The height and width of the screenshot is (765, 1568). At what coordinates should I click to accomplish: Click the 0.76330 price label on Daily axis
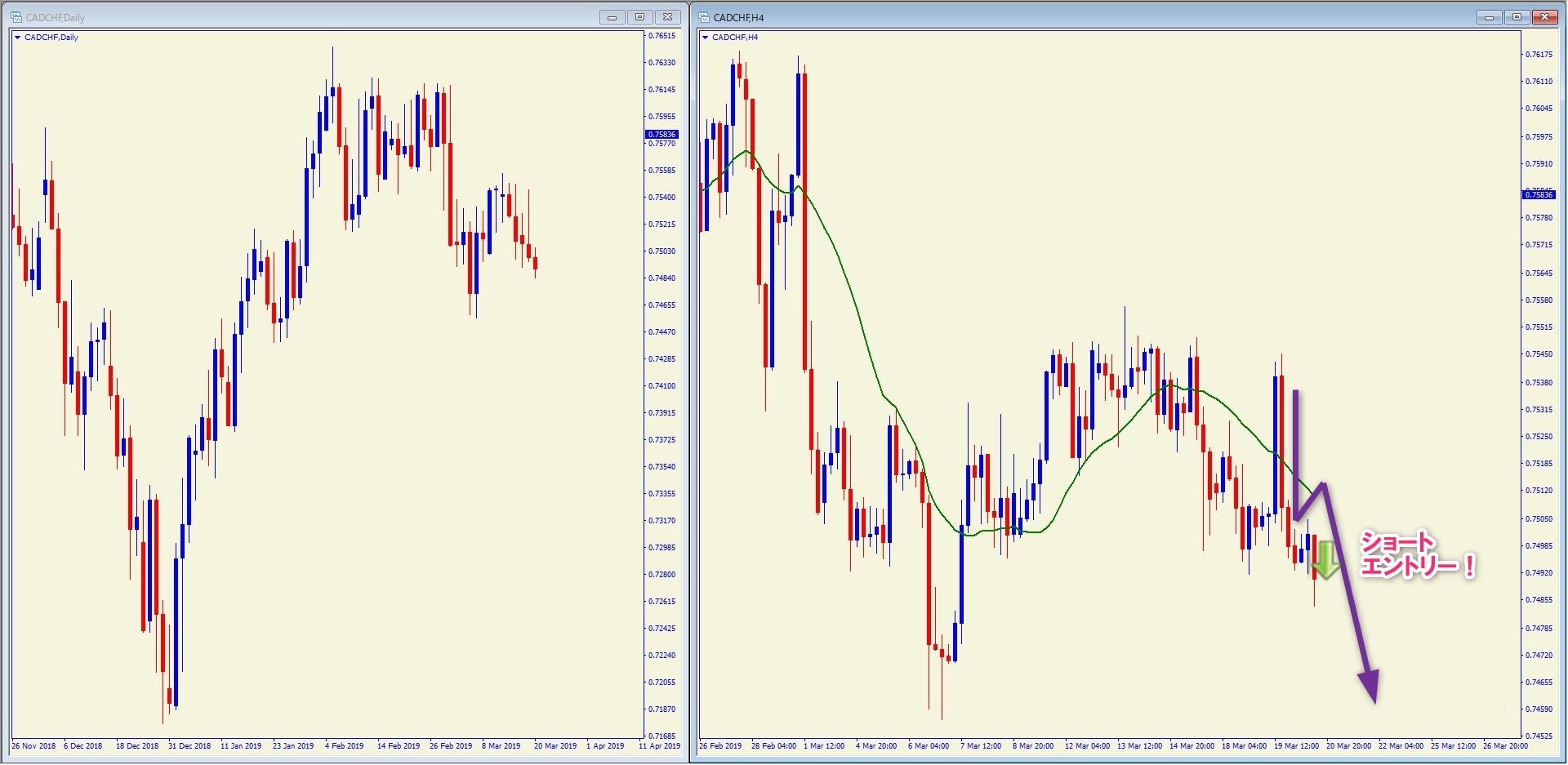(661, 63)
